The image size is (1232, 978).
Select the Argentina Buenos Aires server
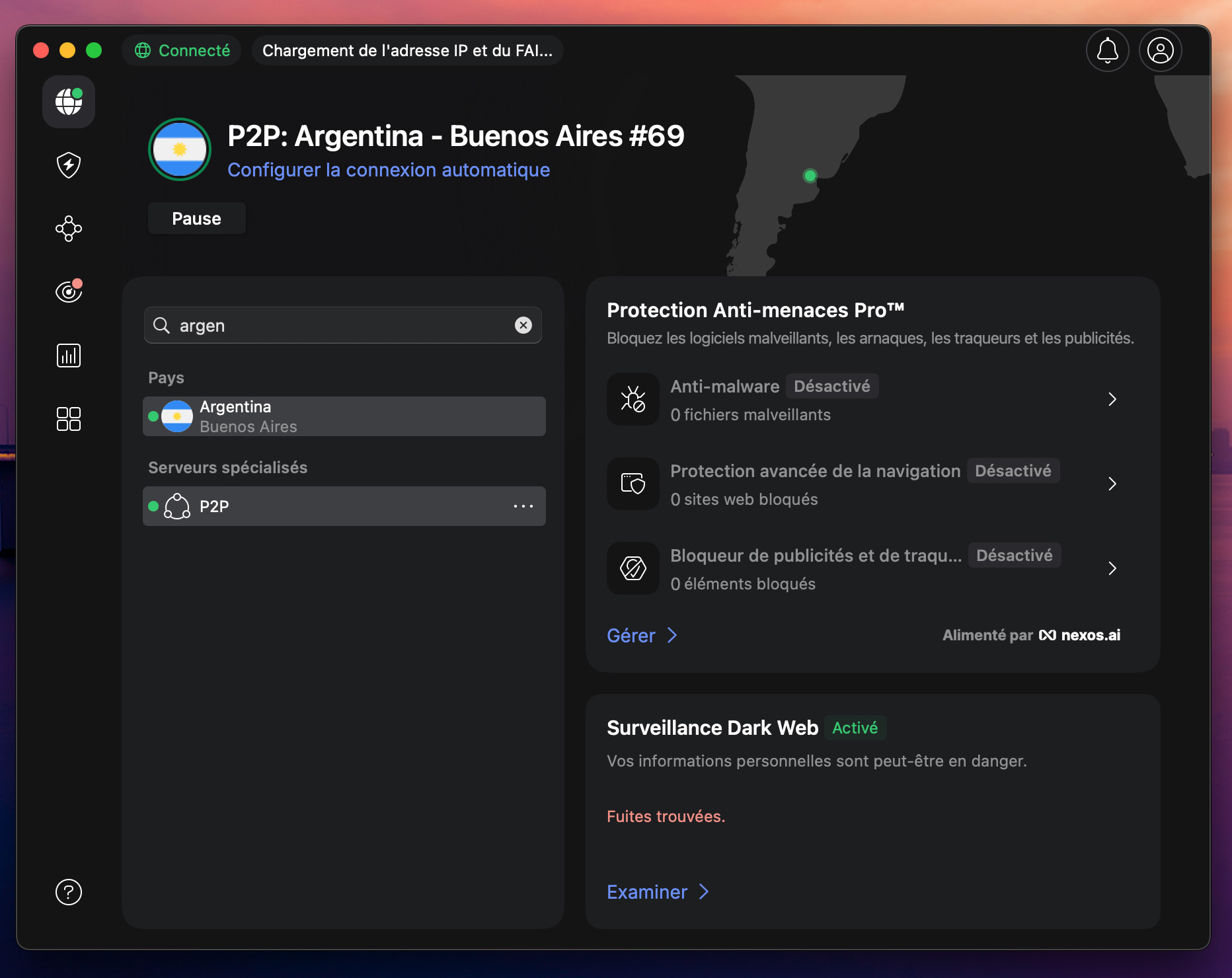tap(344, 416)
